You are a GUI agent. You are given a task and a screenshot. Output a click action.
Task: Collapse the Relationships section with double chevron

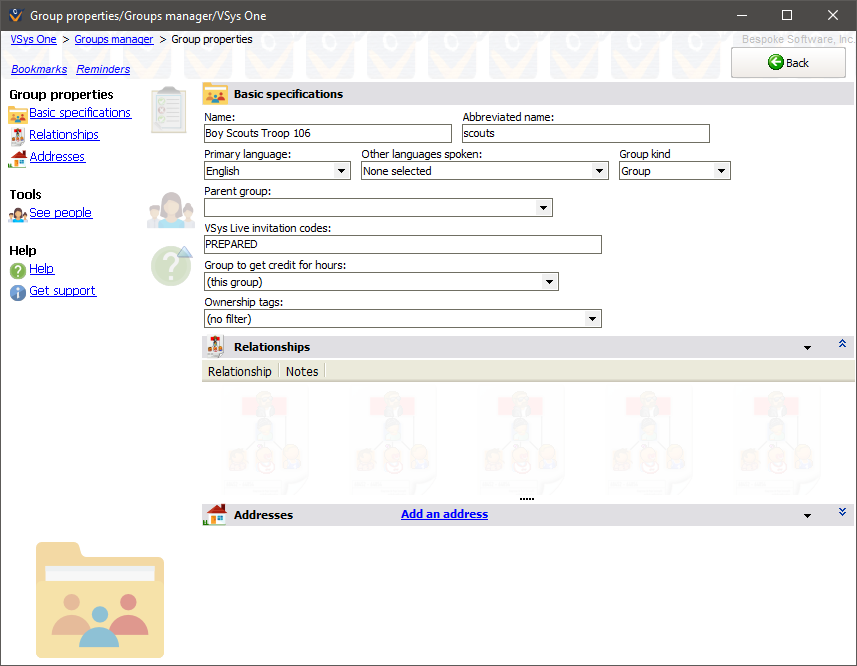tap(842, 344)
